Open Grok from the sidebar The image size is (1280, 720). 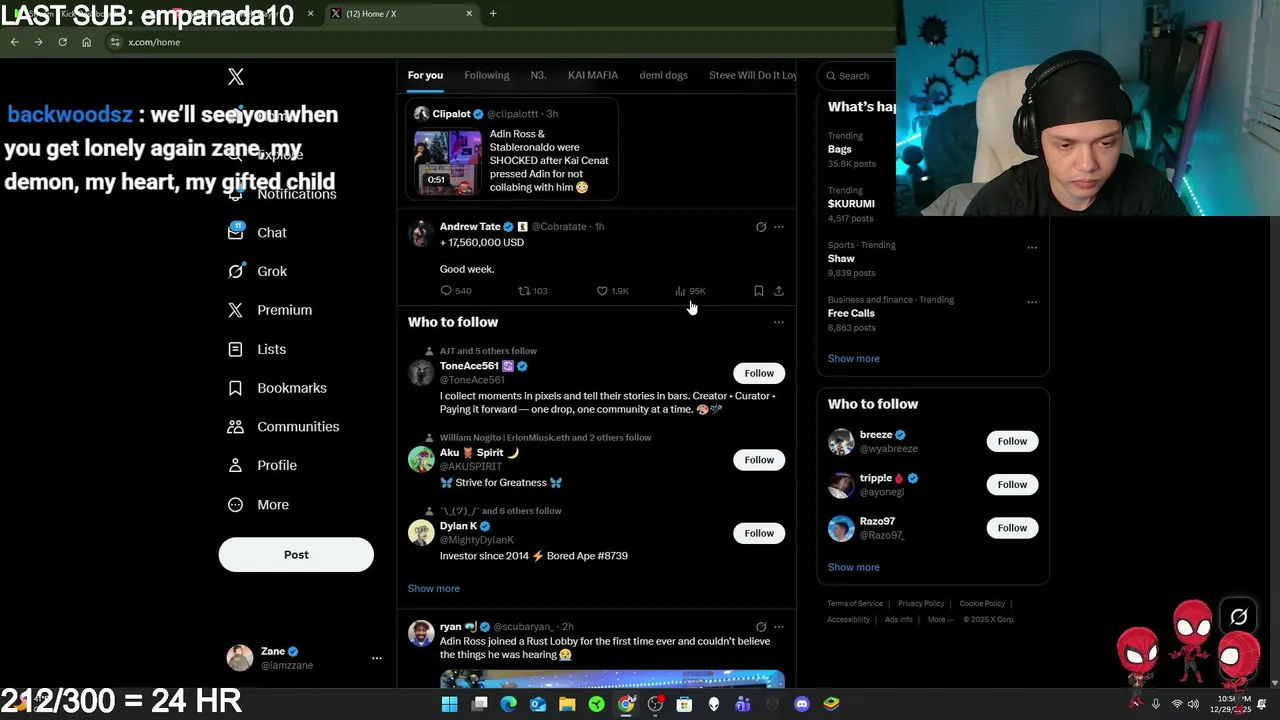[x=258, y=271]
